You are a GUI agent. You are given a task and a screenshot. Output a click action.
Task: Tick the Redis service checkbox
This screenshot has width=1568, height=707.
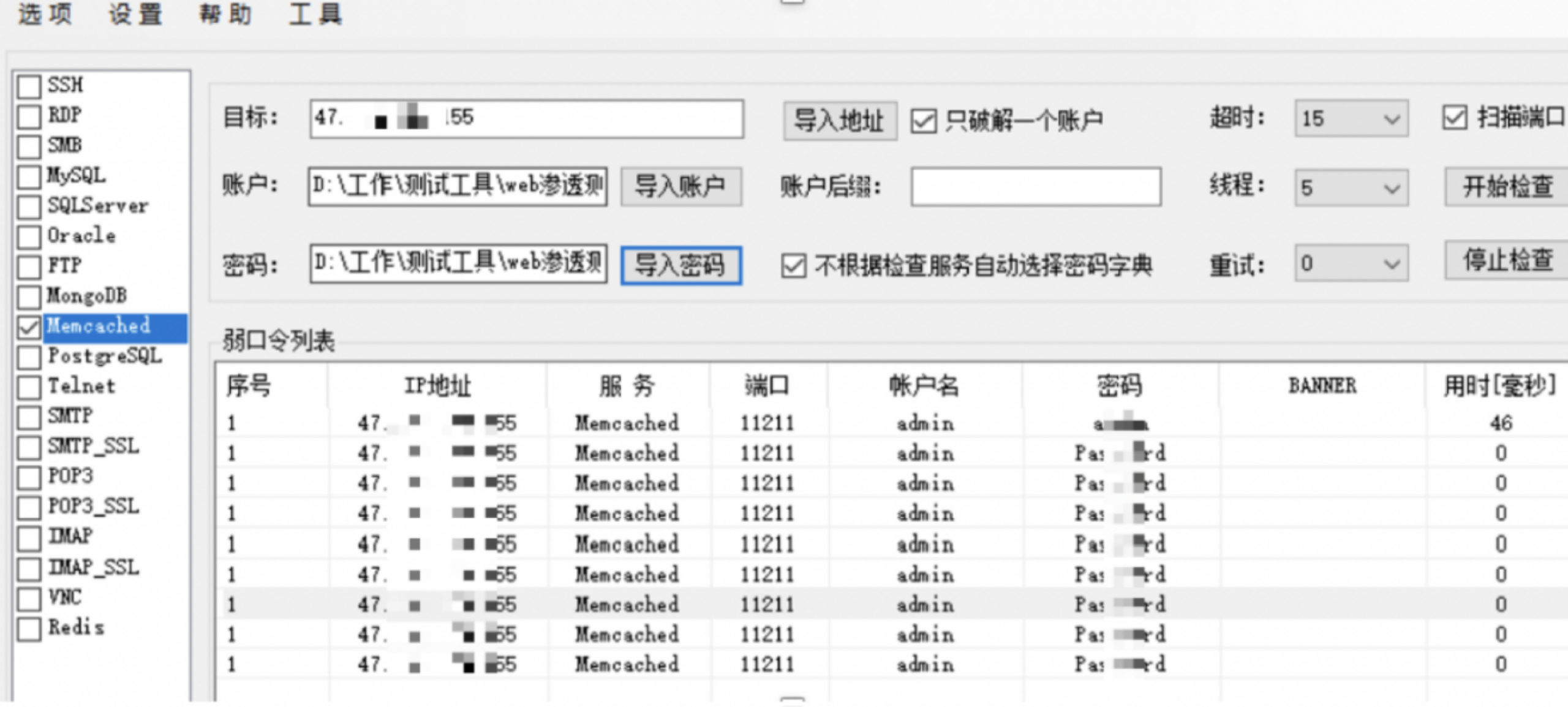(29, 629)
